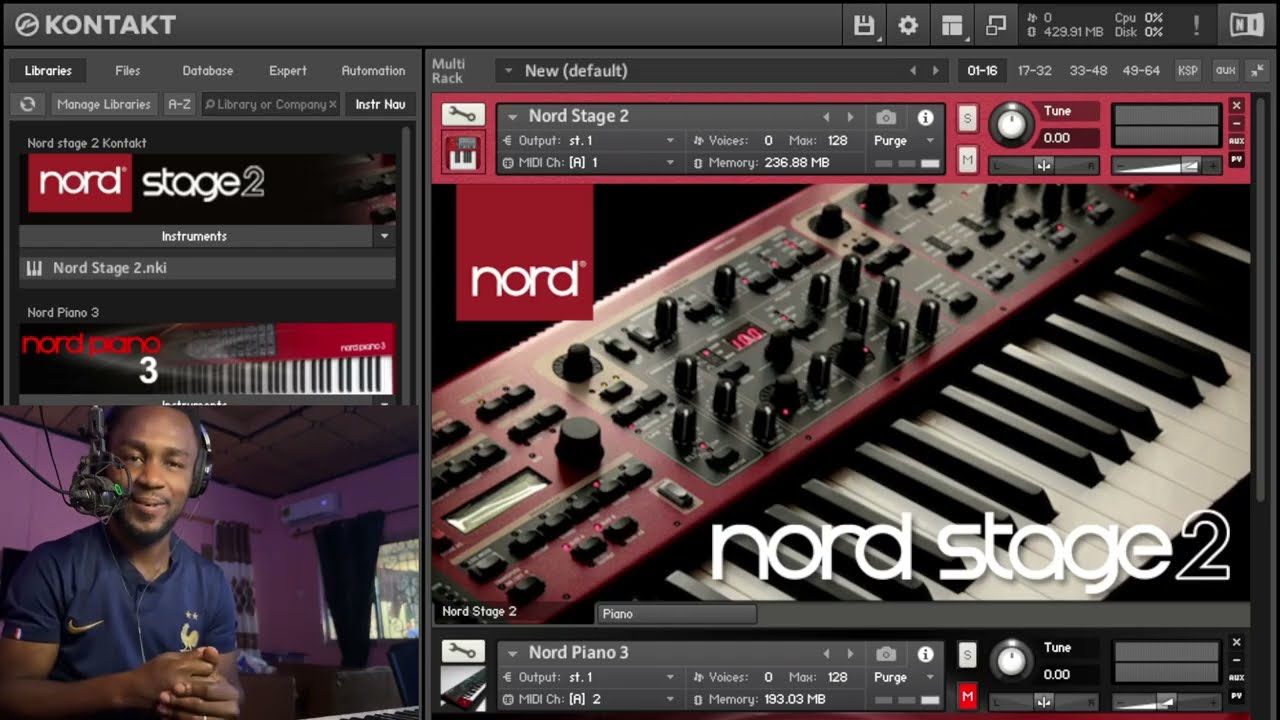
Task: Click the Nord Stage 2 pan slider
Action: [x=1044, y=166]
